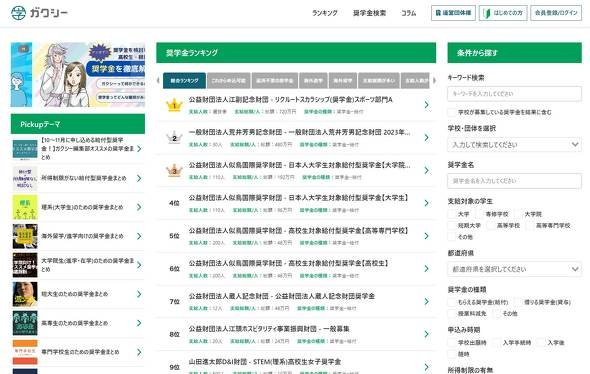Viewport: 590px width, 374px height.
Task: Check the 大学 student checkbox
Action: [452, 214]
